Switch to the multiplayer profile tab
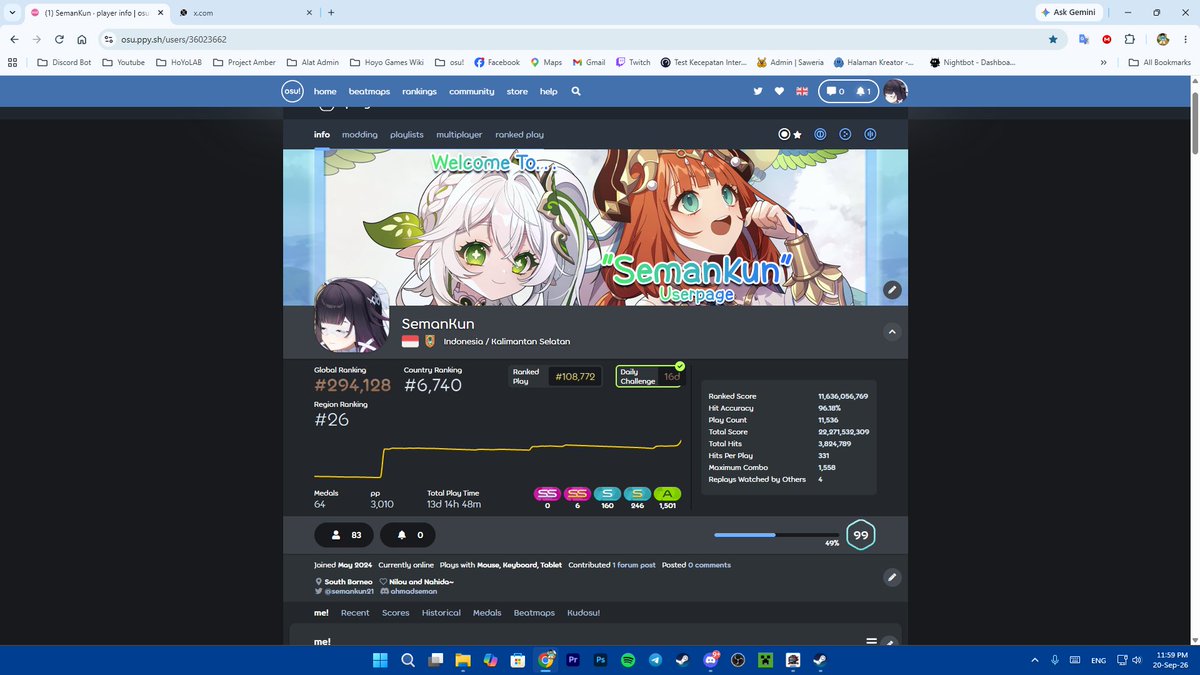The height and width of the screenshot is (675, 1200). click(459, 134)
